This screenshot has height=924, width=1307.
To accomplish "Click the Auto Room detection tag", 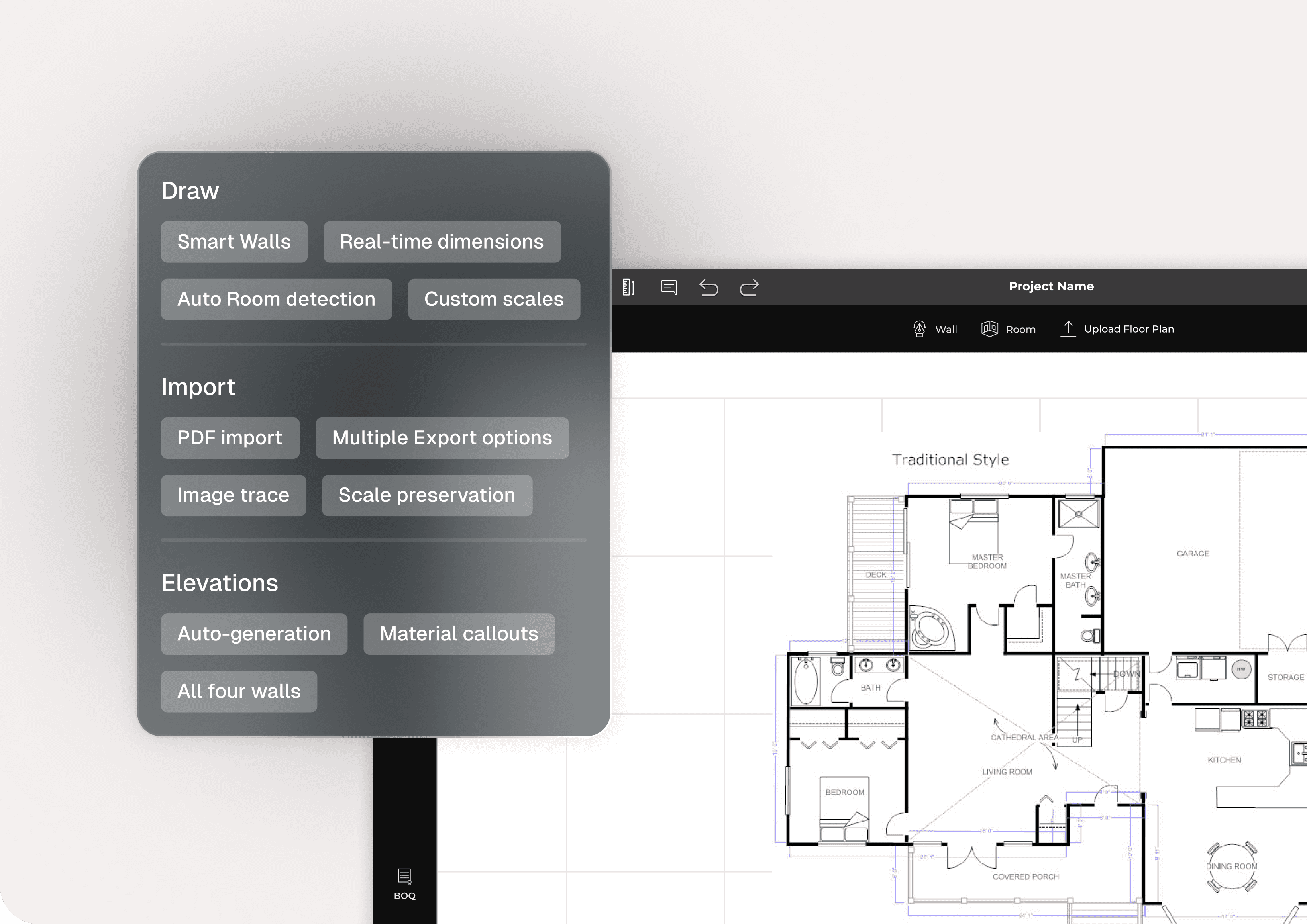I will [276, 299].
